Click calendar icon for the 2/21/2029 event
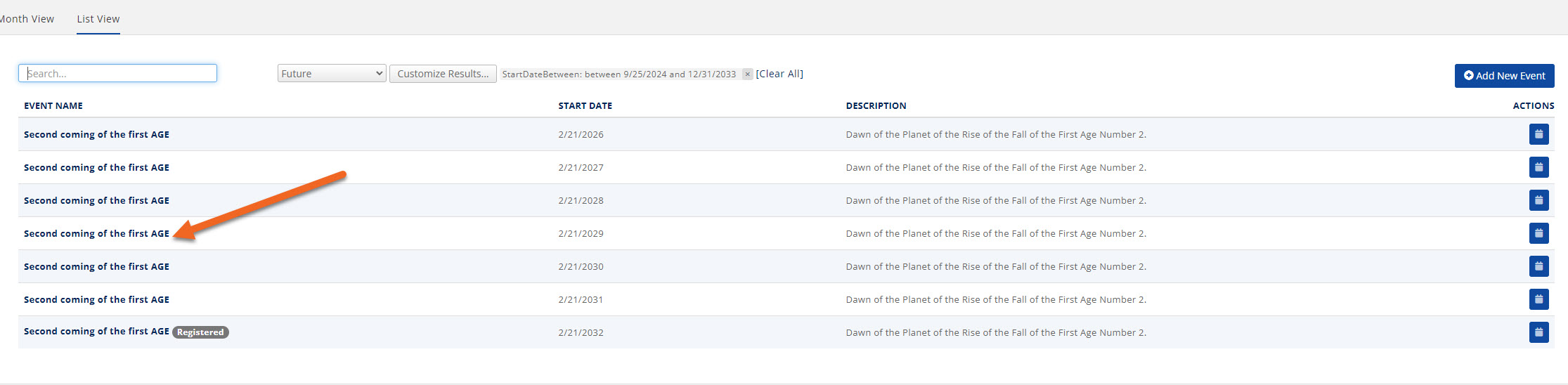This screenshot has width=1568, height=385. (1538, 233)
